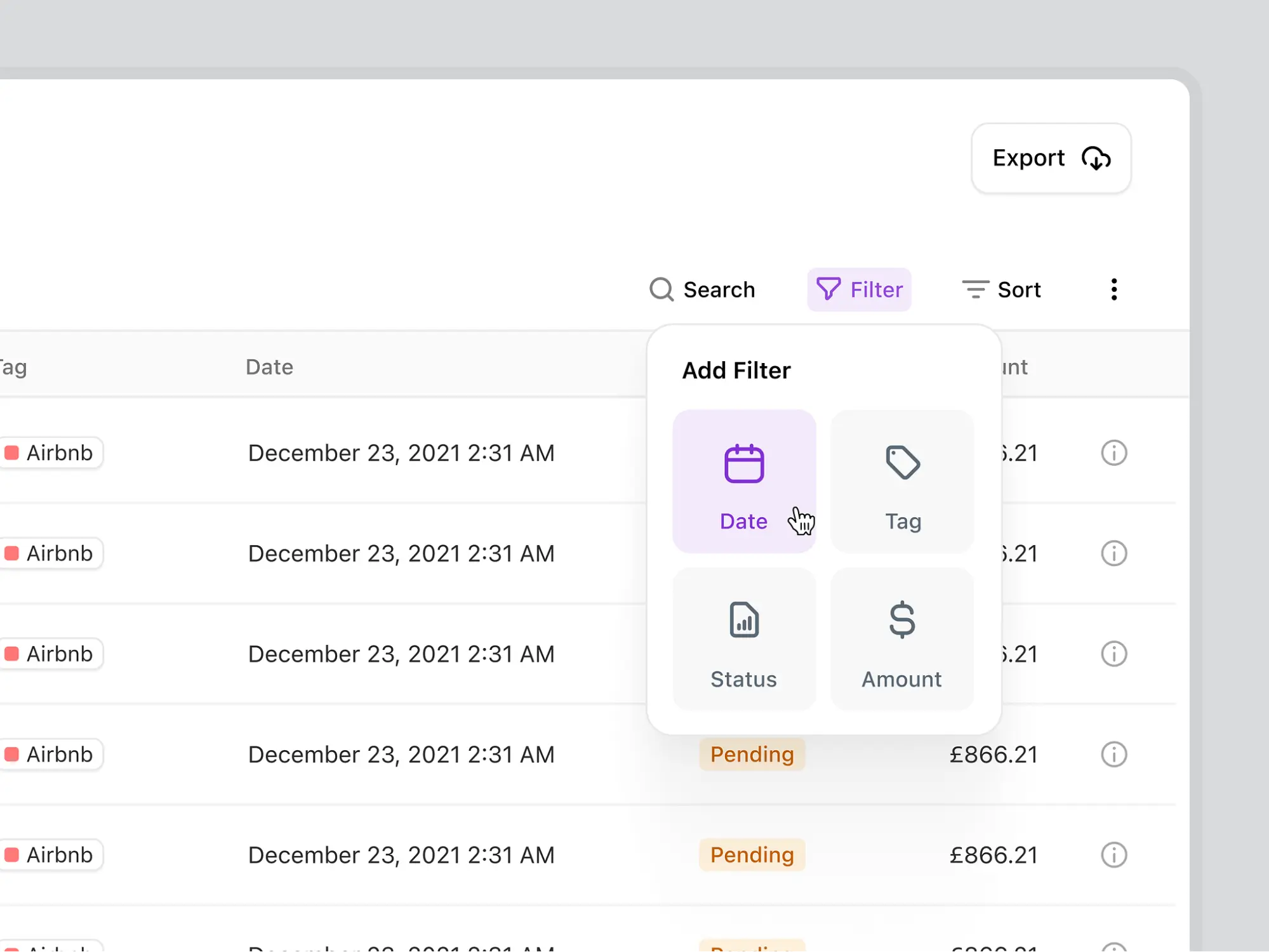Click info icon on first Airbnb row
Viewport: 1269px width, 952px height.
pos(1113,453)
